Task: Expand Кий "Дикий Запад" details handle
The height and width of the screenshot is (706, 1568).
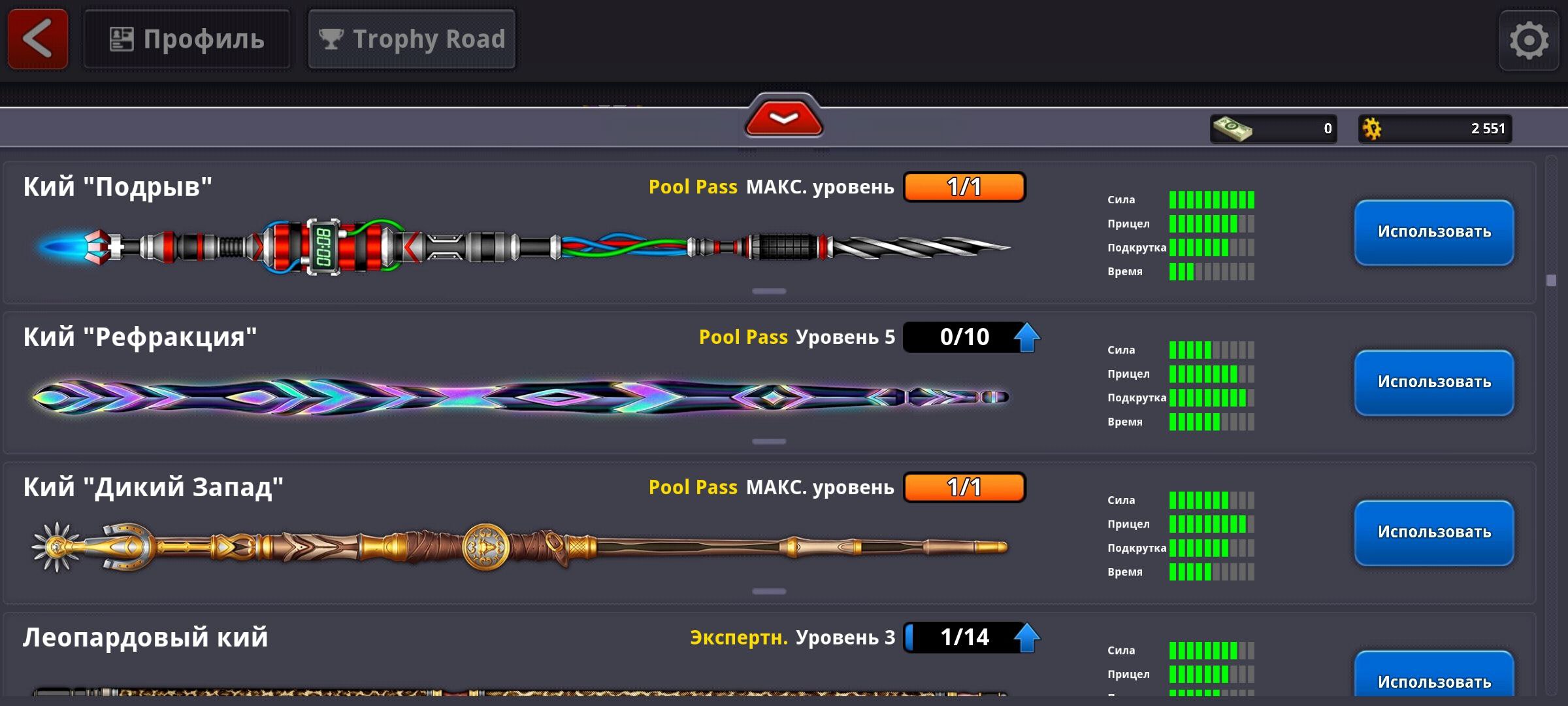Action: [x=769, y=592]
